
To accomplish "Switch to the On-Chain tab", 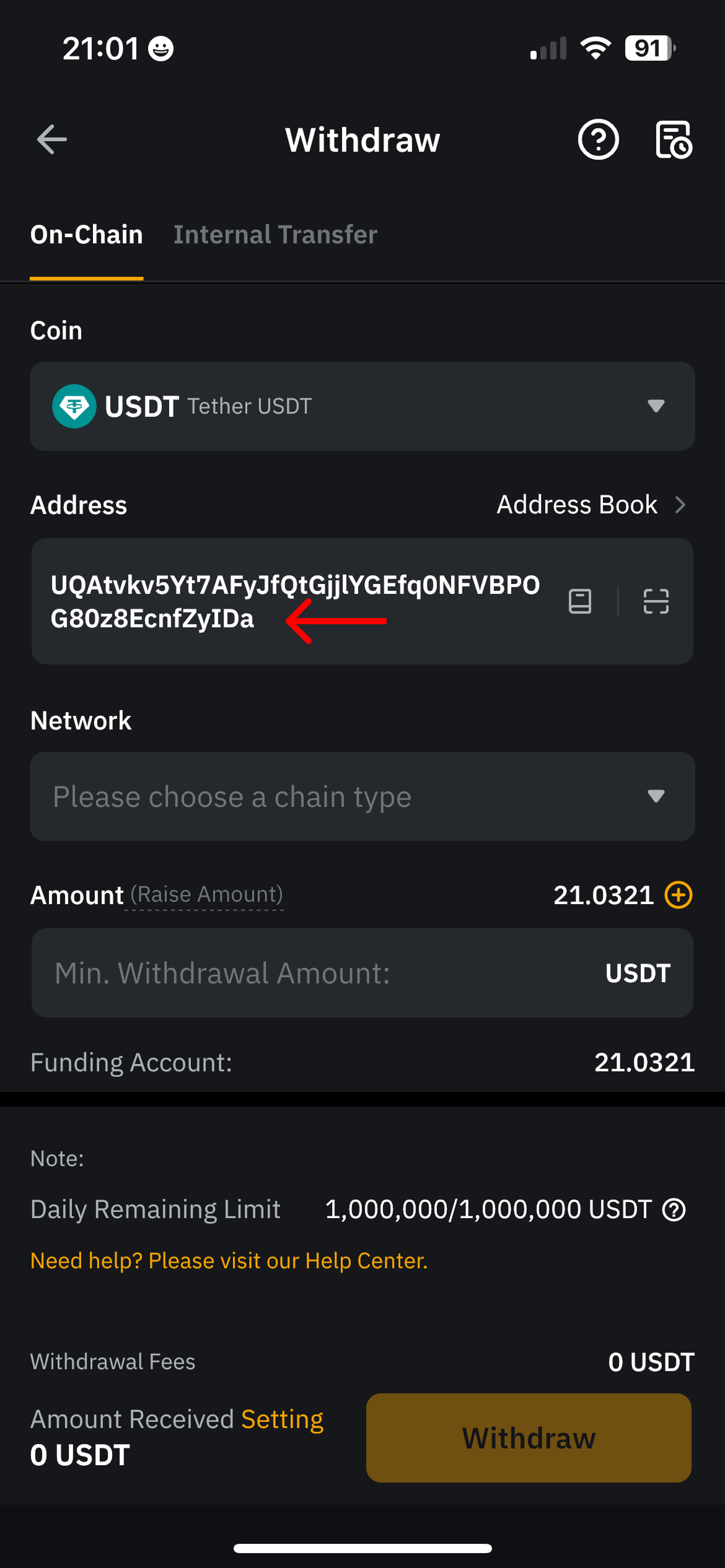I will pyautogui.click(x=87, y=235).
